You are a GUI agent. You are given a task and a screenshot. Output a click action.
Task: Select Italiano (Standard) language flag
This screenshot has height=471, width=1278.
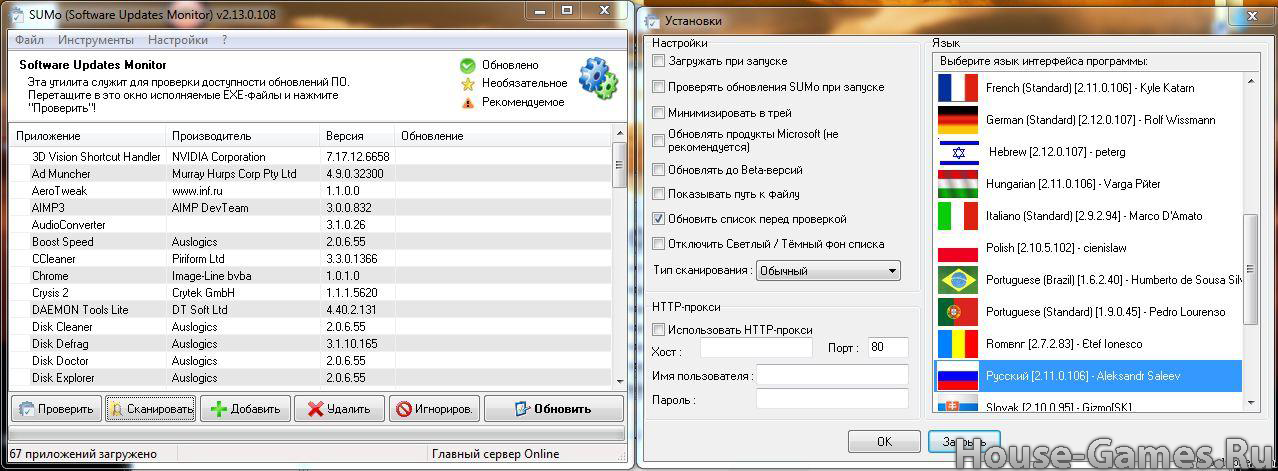coord(958,216)
